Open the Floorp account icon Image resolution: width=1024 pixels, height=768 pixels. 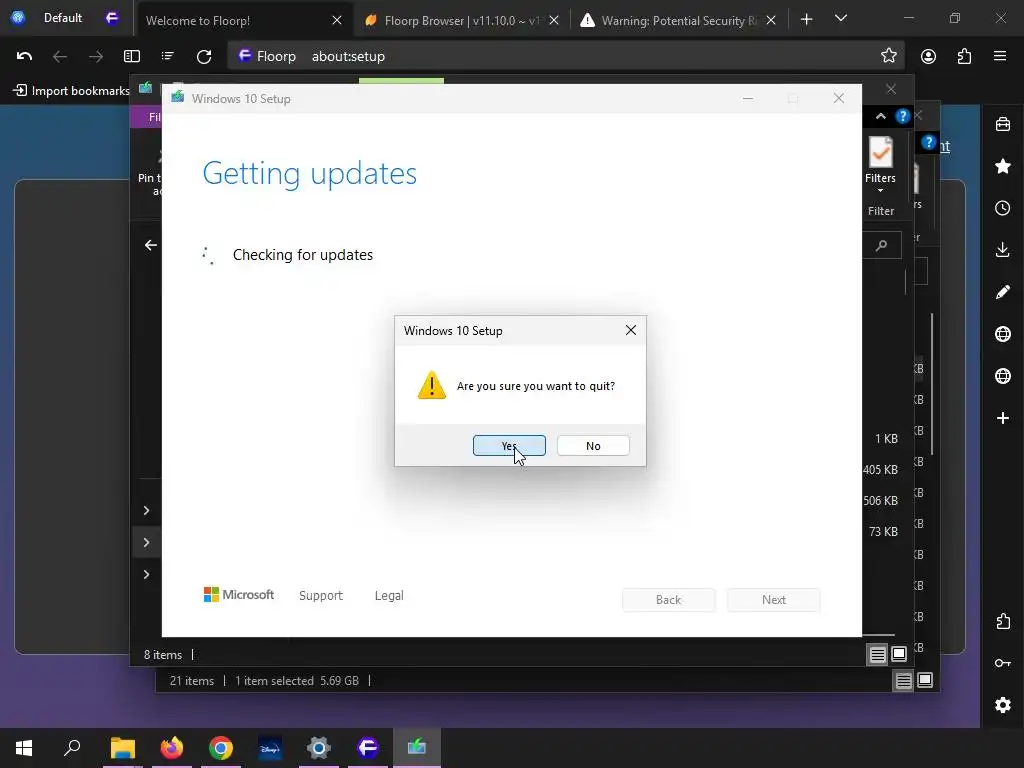pyautogui.click(x=928, y=56)
